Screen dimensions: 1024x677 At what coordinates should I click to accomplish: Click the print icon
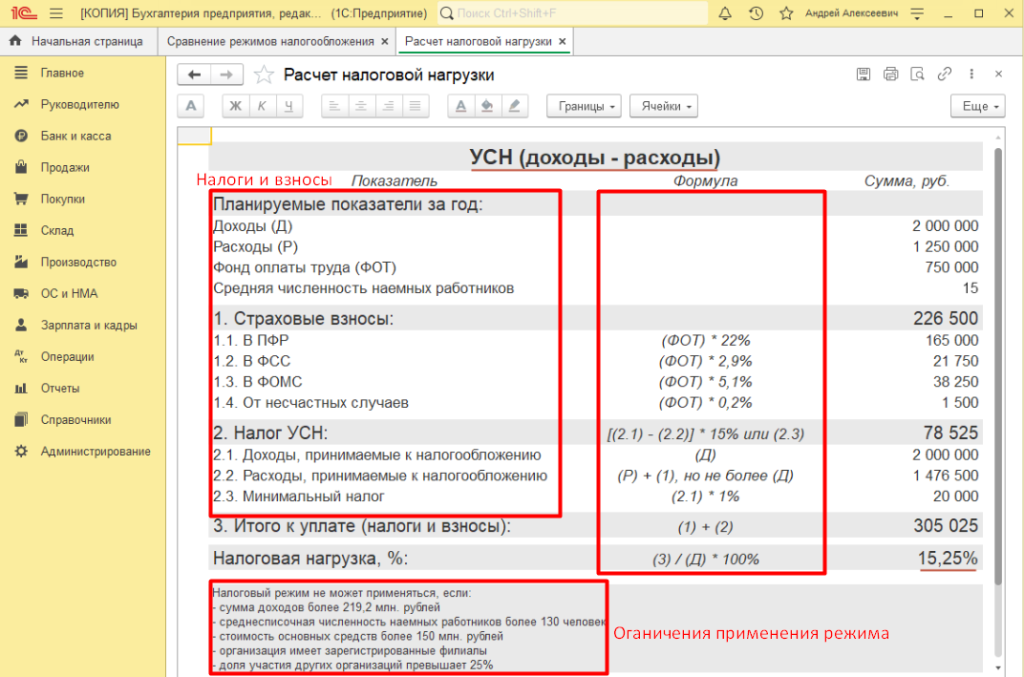891,75
